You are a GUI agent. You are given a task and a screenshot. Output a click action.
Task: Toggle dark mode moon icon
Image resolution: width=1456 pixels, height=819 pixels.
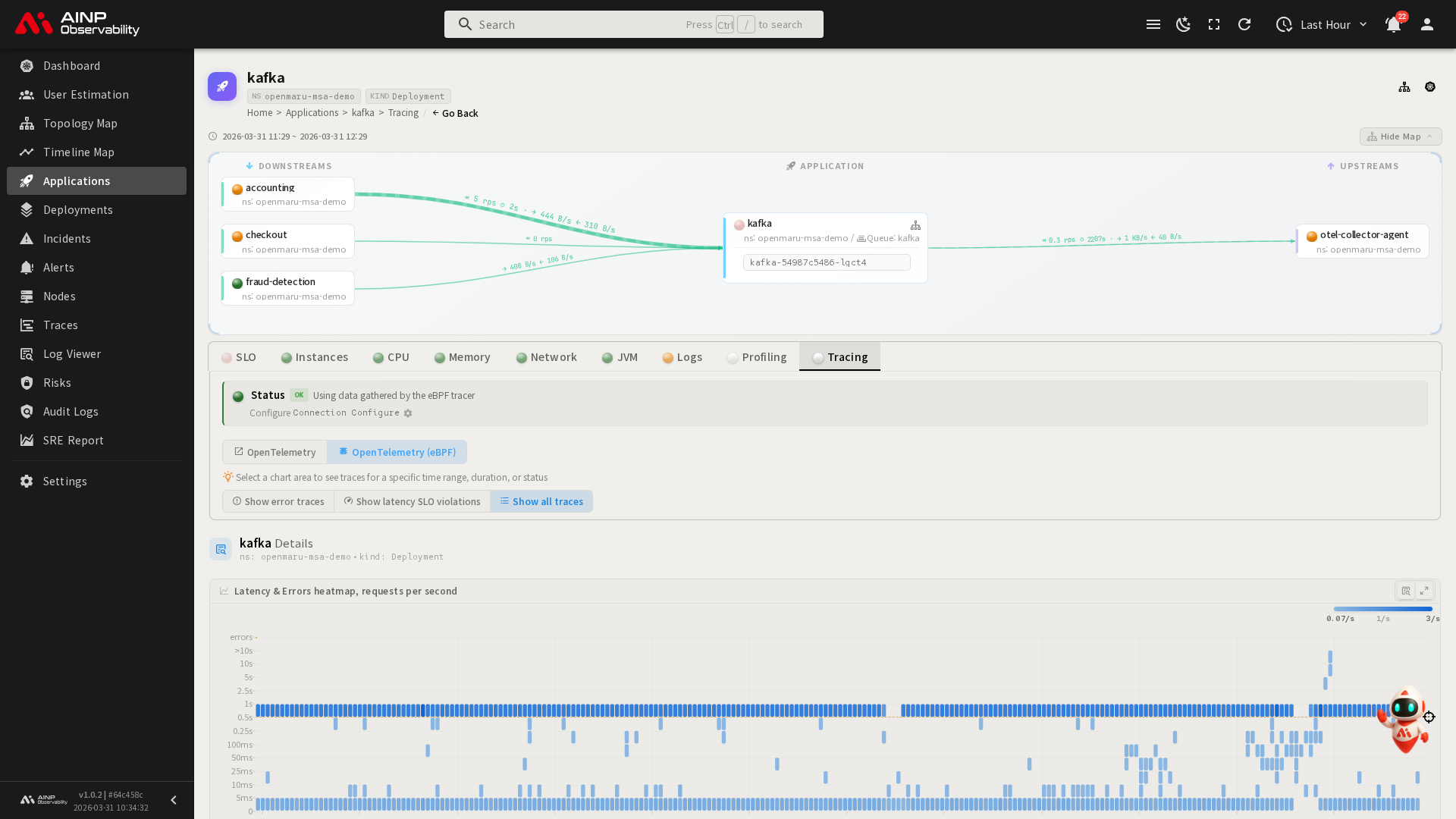(1184, 24)
